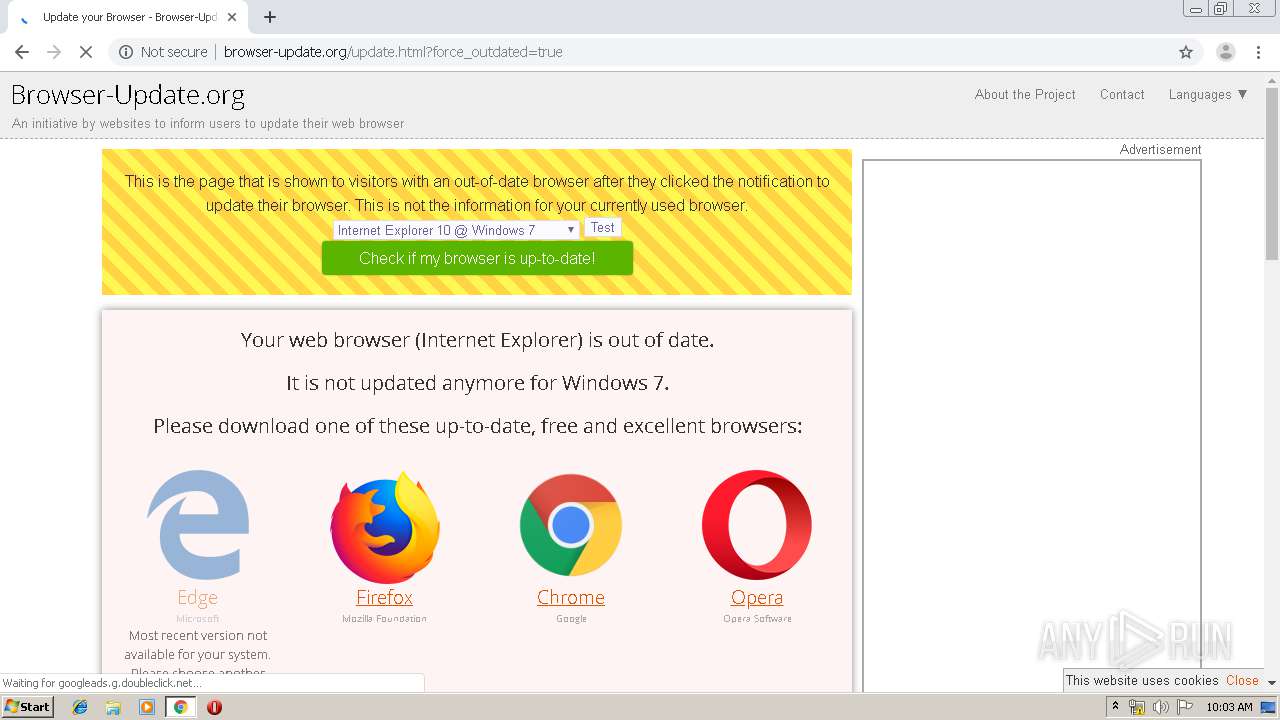Open the network tray icon
The width and height of the screenshot is (1280, 720).
tap(1137, 707)
